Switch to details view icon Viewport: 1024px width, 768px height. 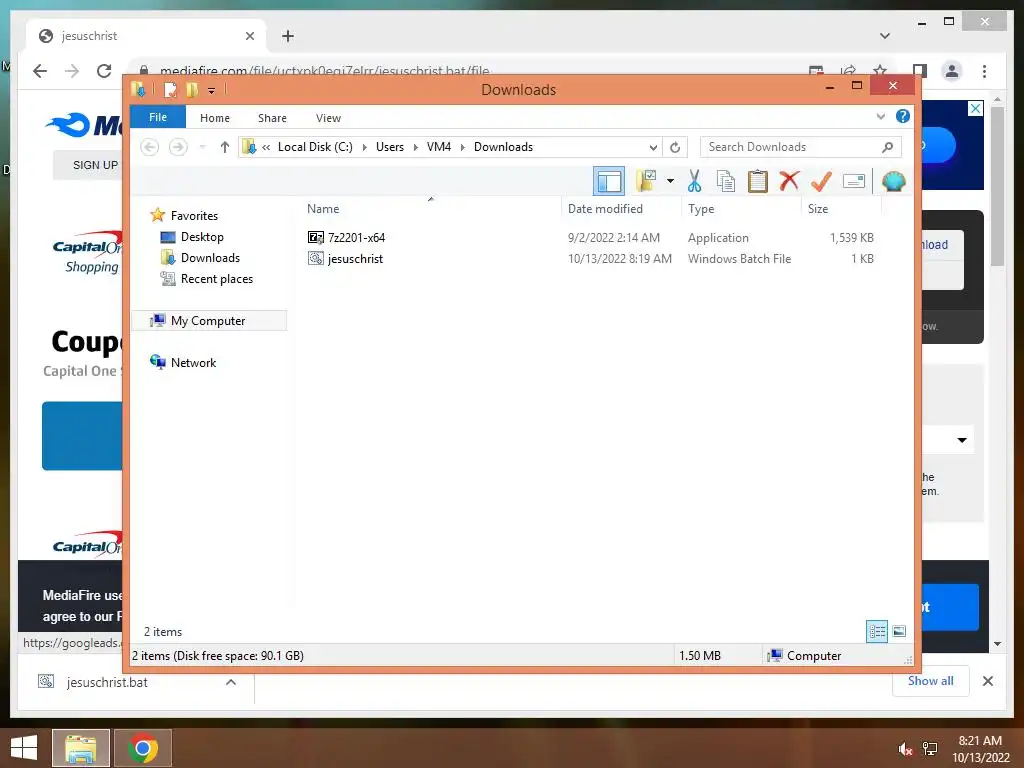pyautogui.click(x=877, y=631)
